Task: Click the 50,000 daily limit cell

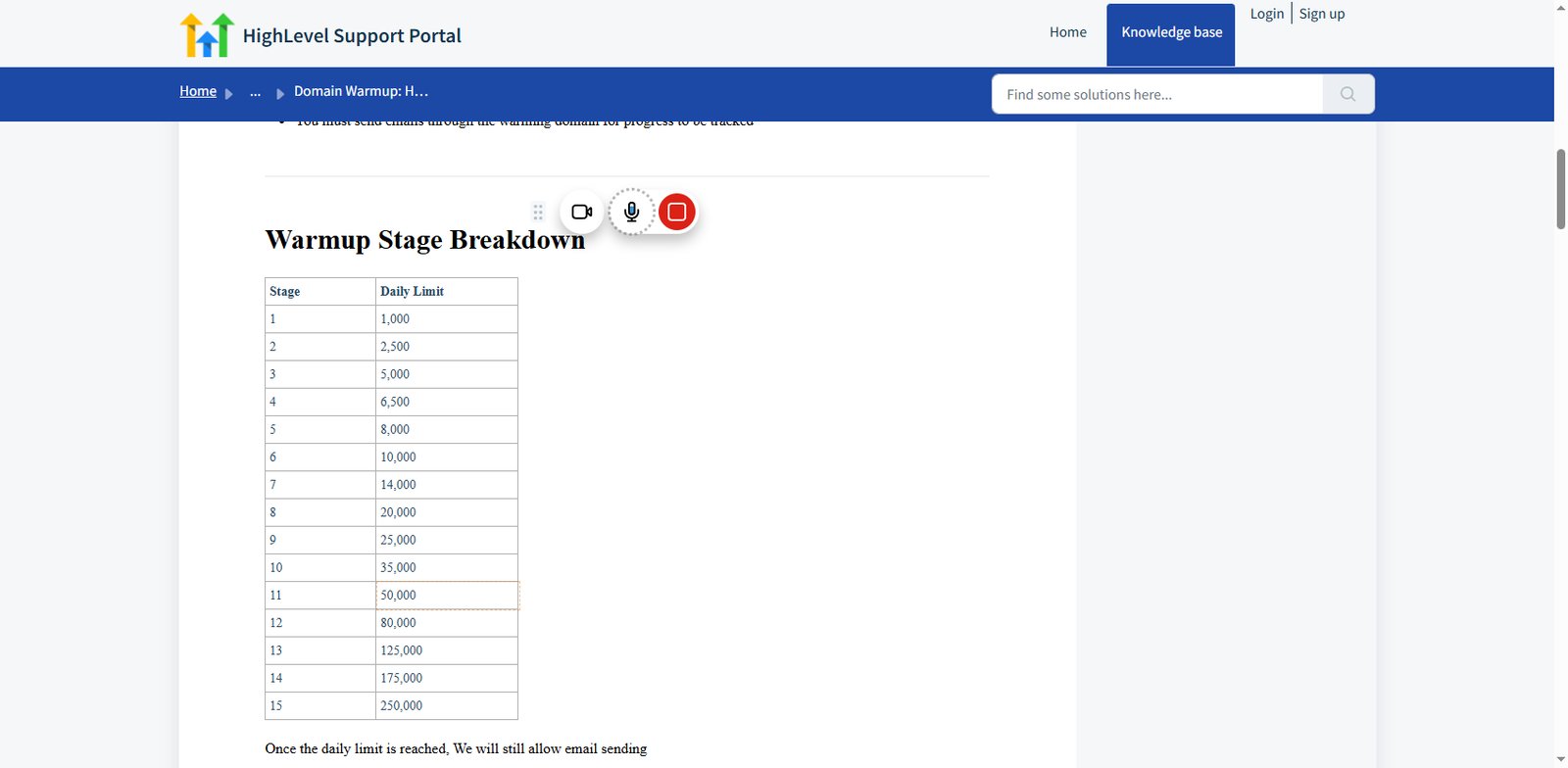Action: (x=447, y=596)
